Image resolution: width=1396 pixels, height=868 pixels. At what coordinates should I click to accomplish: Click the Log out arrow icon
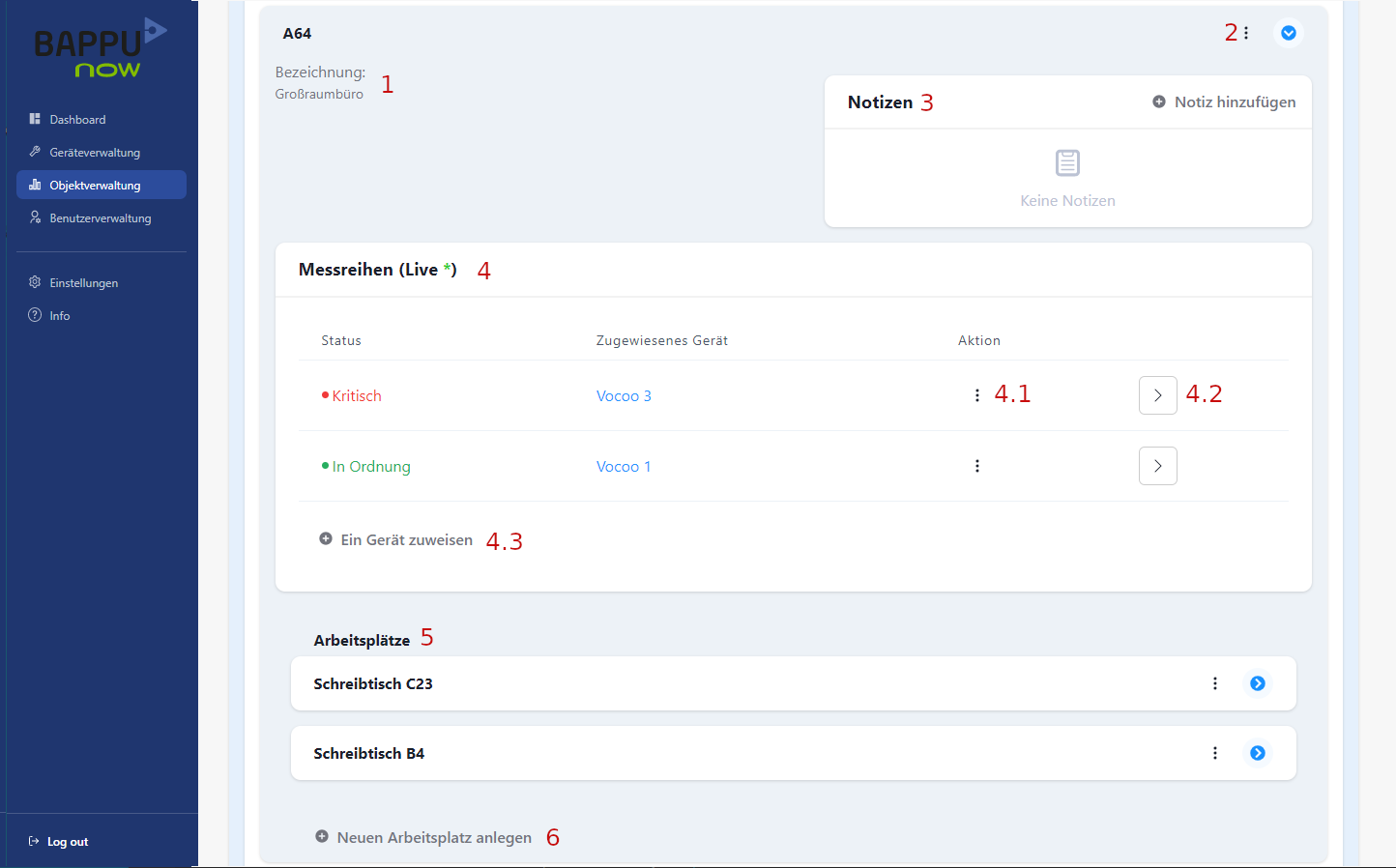(34, 841)
